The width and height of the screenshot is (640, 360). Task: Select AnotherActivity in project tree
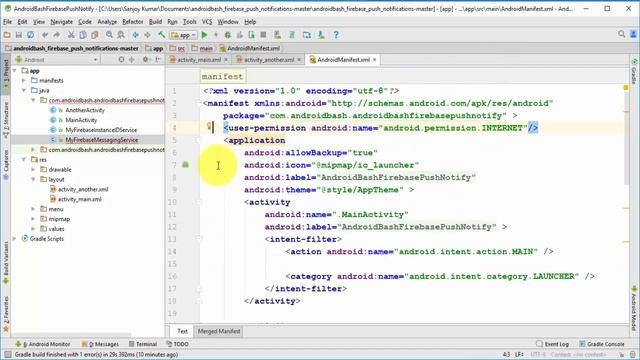coord(85,110)
